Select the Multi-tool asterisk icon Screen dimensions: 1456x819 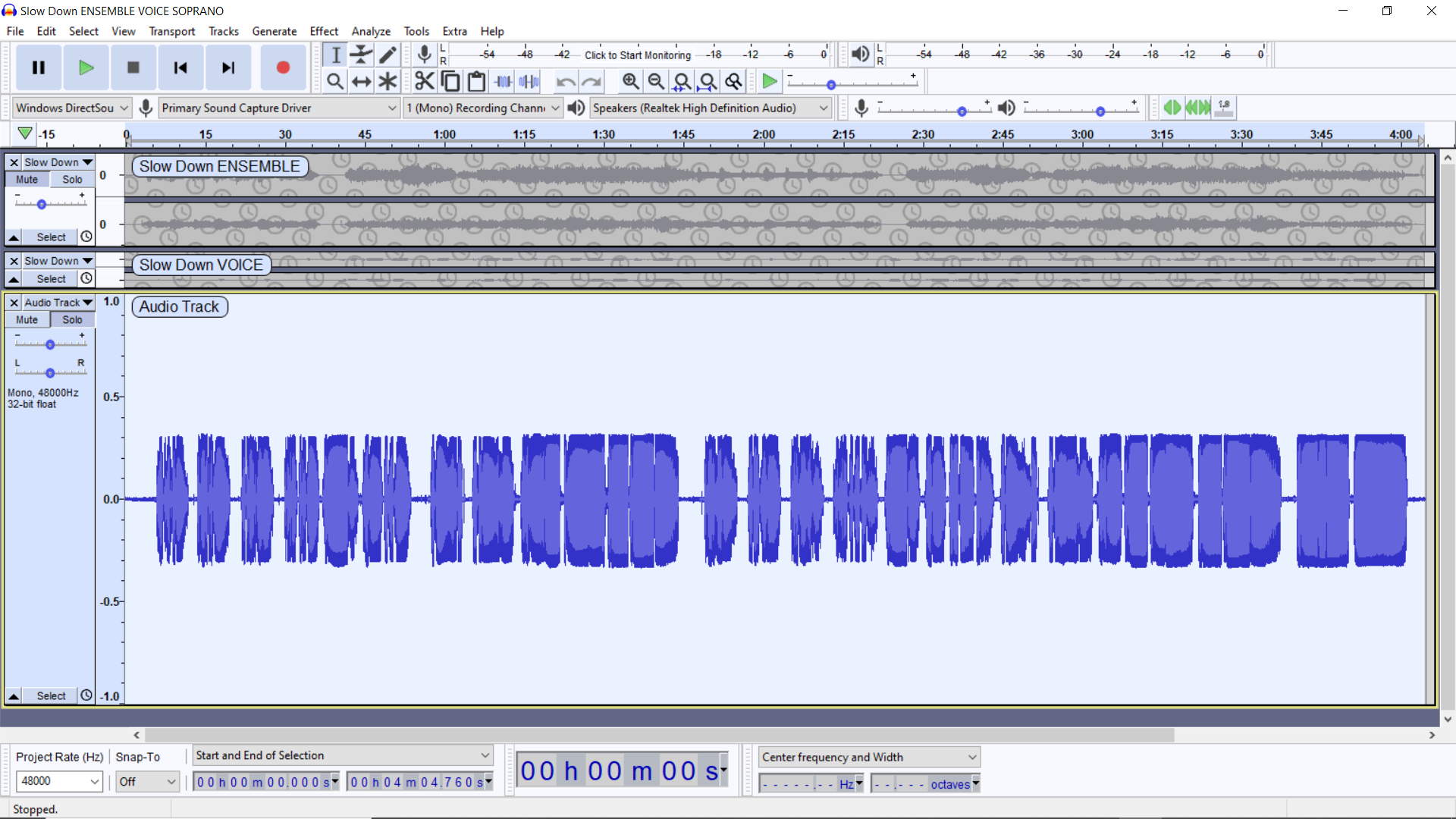point(388,81)
